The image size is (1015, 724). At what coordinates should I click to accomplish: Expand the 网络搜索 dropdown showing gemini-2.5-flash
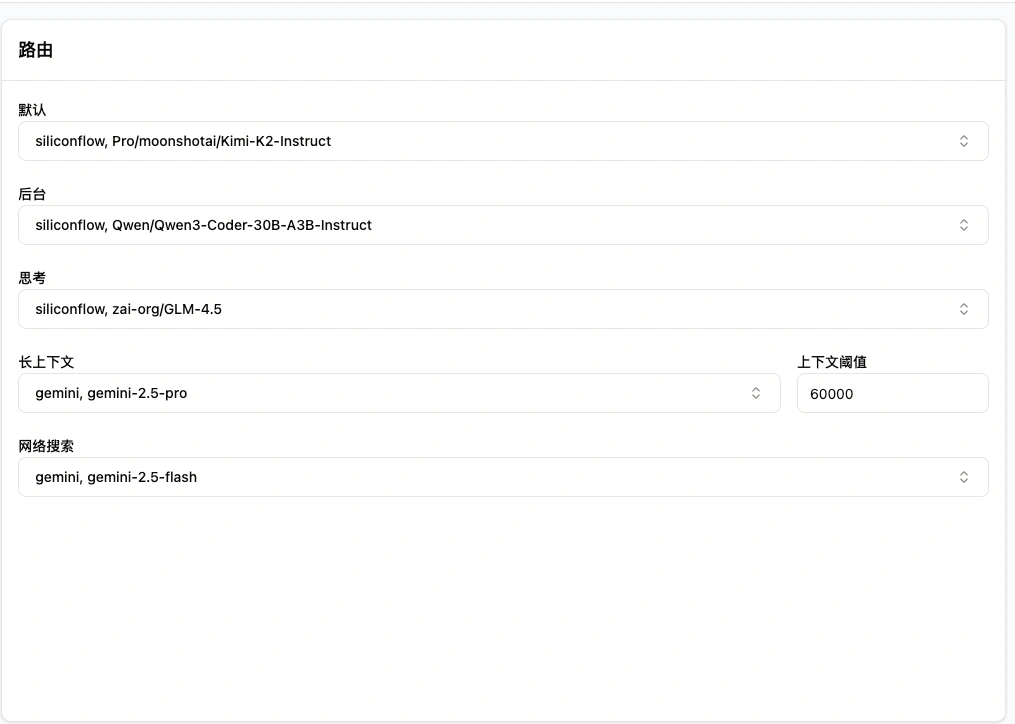point(502,477)
